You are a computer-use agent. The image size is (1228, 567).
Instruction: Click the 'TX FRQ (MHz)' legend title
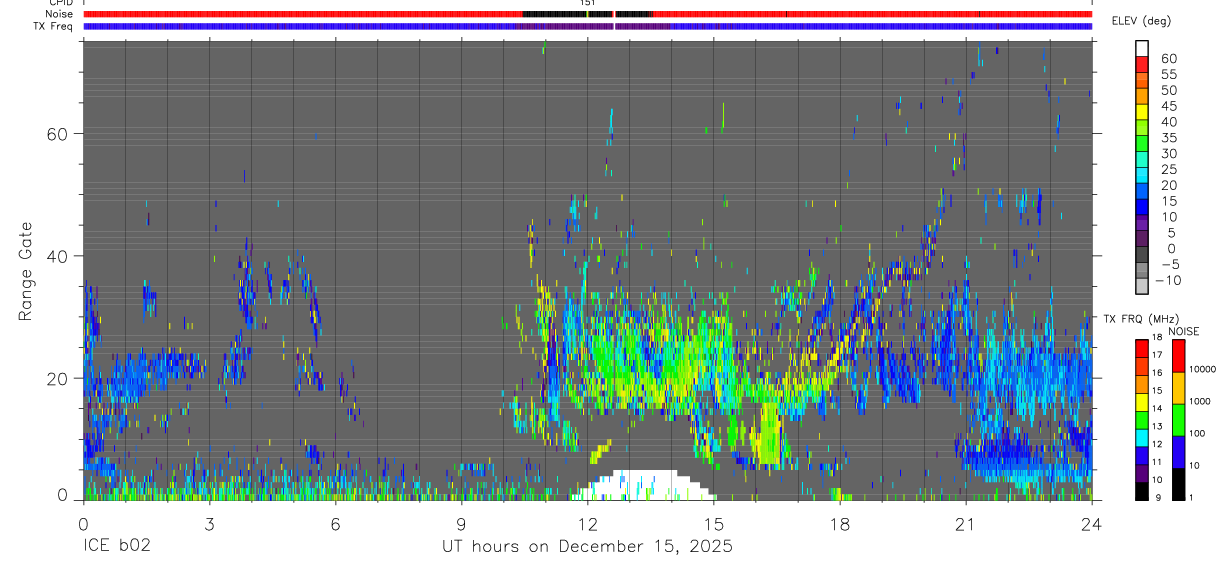coord(1141,318)
